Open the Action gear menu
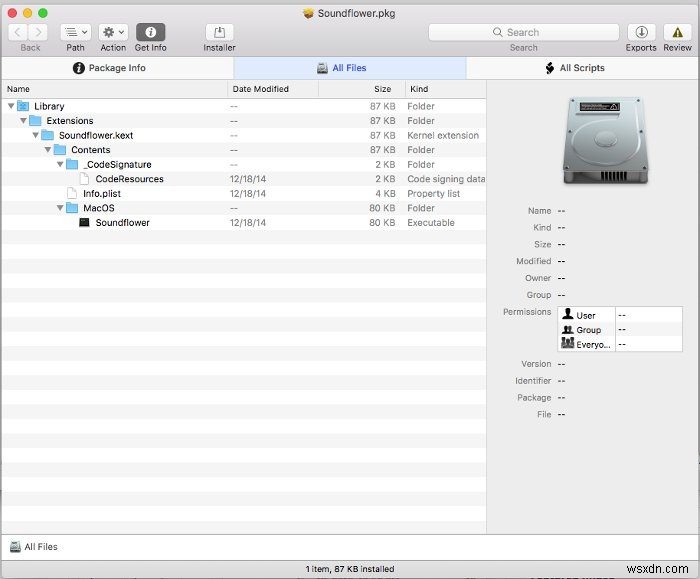 [113, 32]
